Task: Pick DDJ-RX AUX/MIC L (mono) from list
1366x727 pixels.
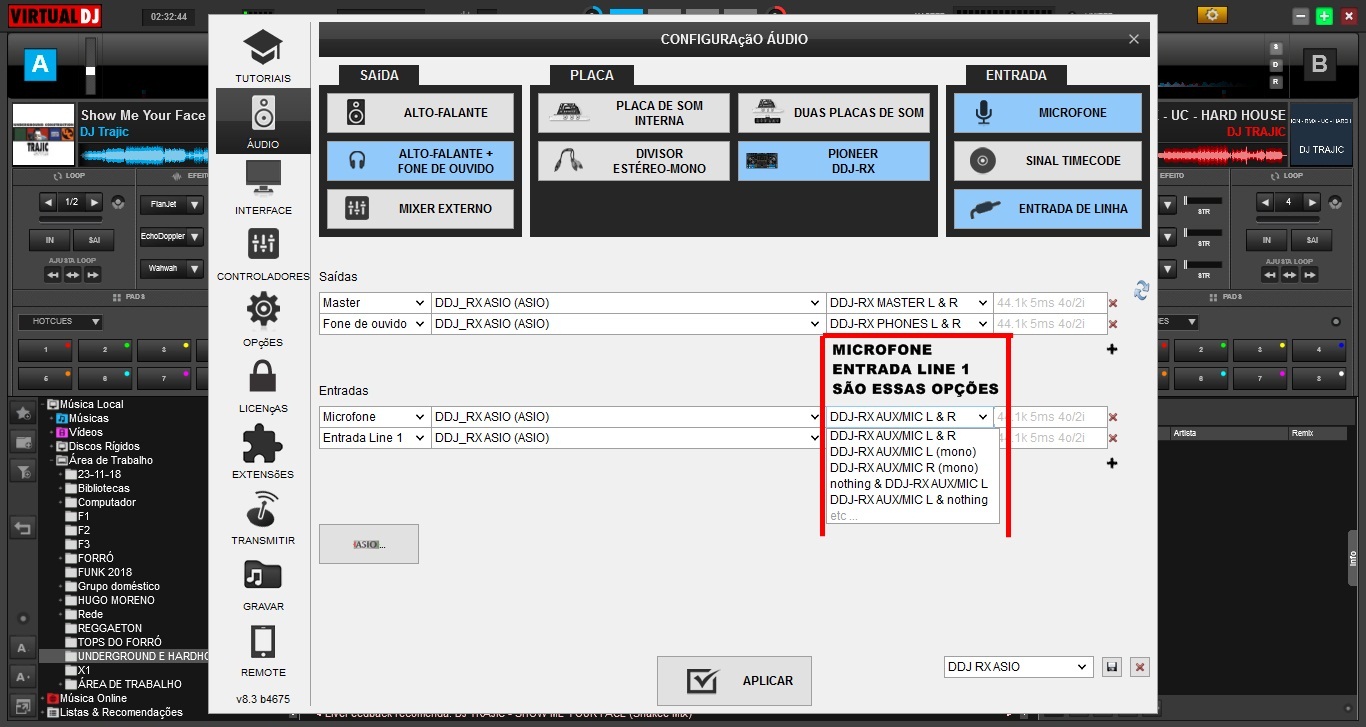Action: click(903, 452)
